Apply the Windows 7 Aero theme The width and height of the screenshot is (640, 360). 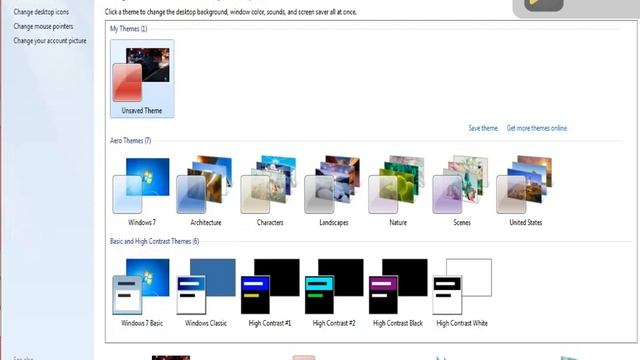click(142, 191)
